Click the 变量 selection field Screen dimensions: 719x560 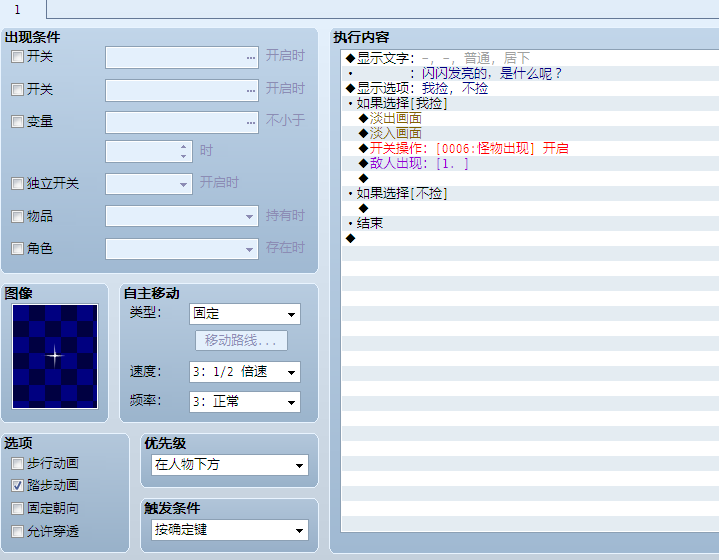coord(182,122)
